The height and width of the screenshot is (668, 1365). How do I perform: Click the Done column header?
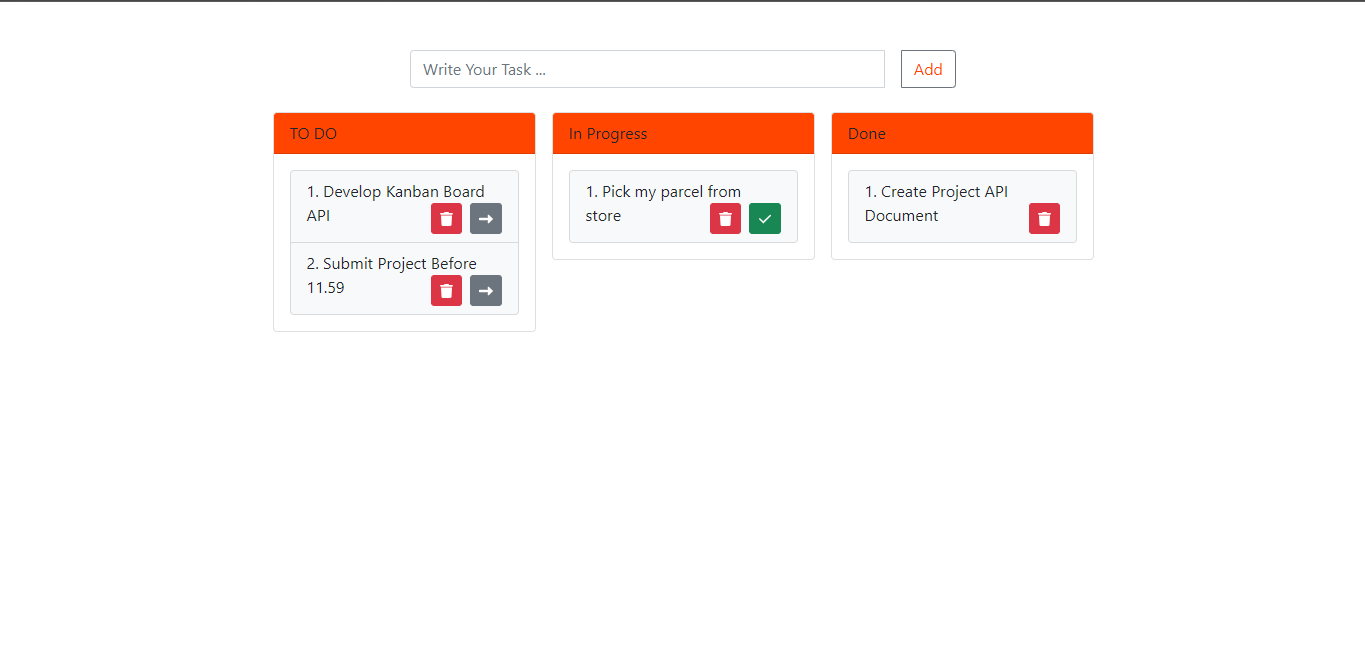coord(962,134)
